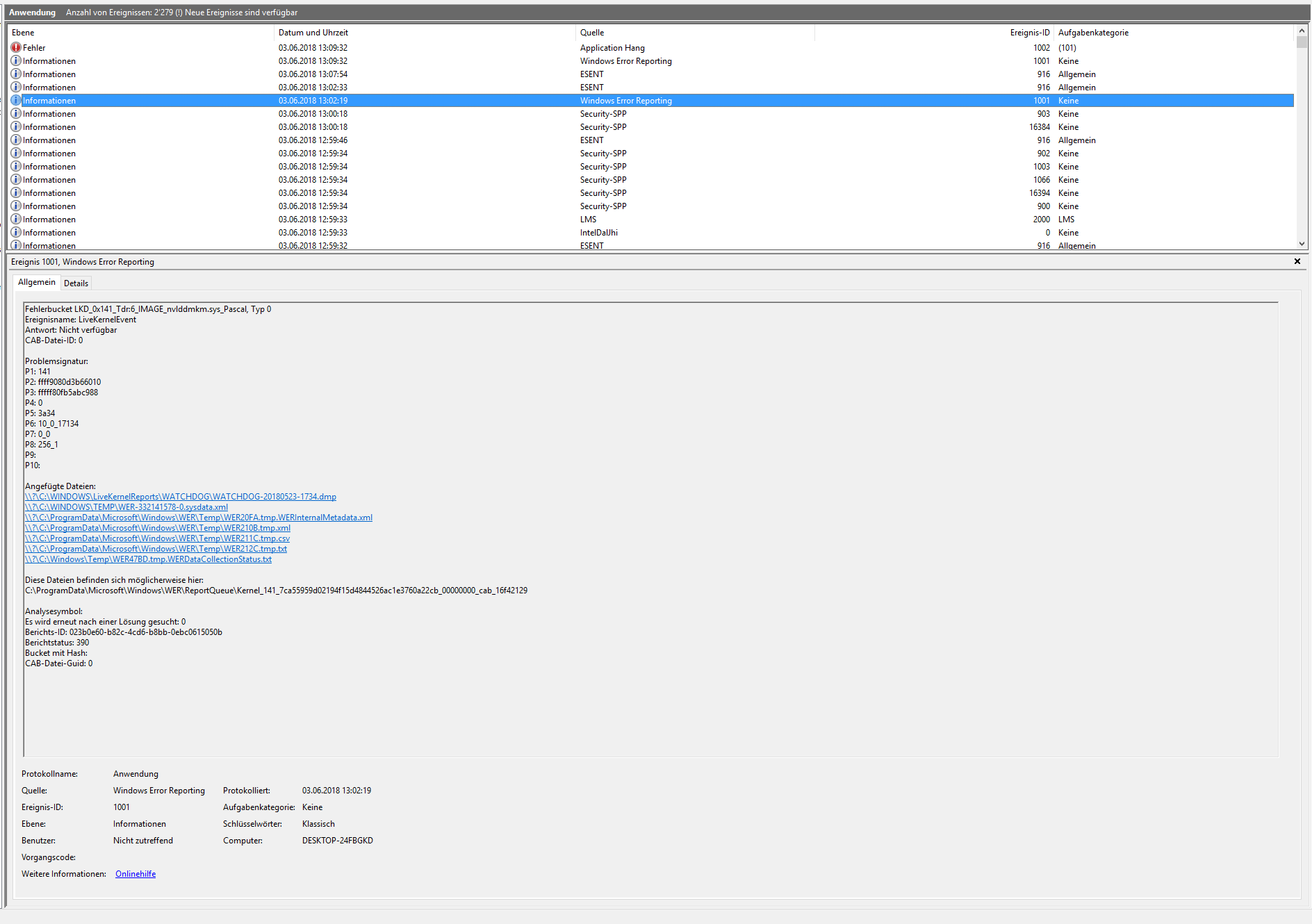The width and height of the screenshot is (1312, 924).
Task: Select the Application Hang error event
Action: click(x=652, y=48)
